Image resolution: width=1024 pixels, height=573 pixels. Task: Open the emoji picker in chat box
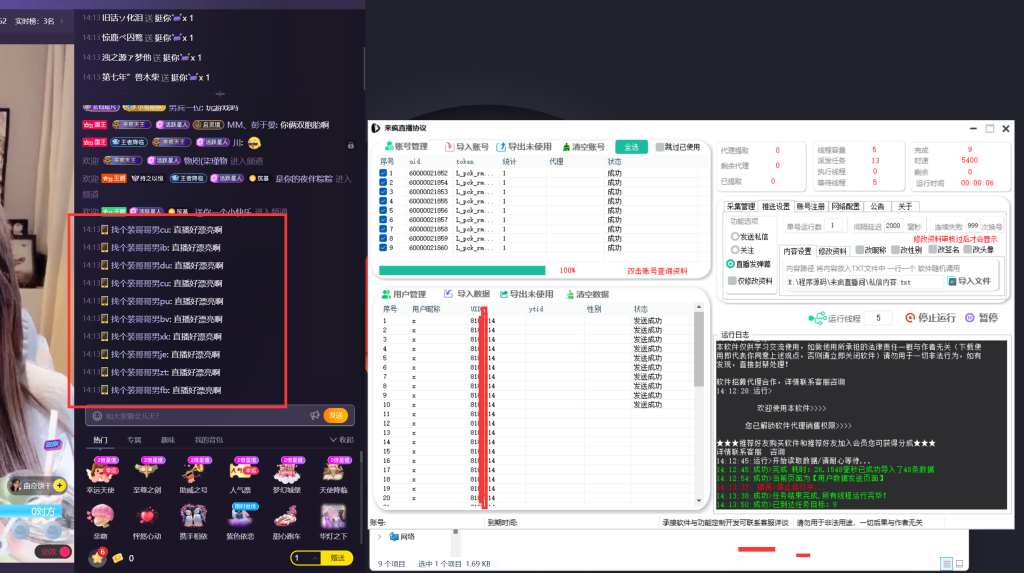click(97, 415)
